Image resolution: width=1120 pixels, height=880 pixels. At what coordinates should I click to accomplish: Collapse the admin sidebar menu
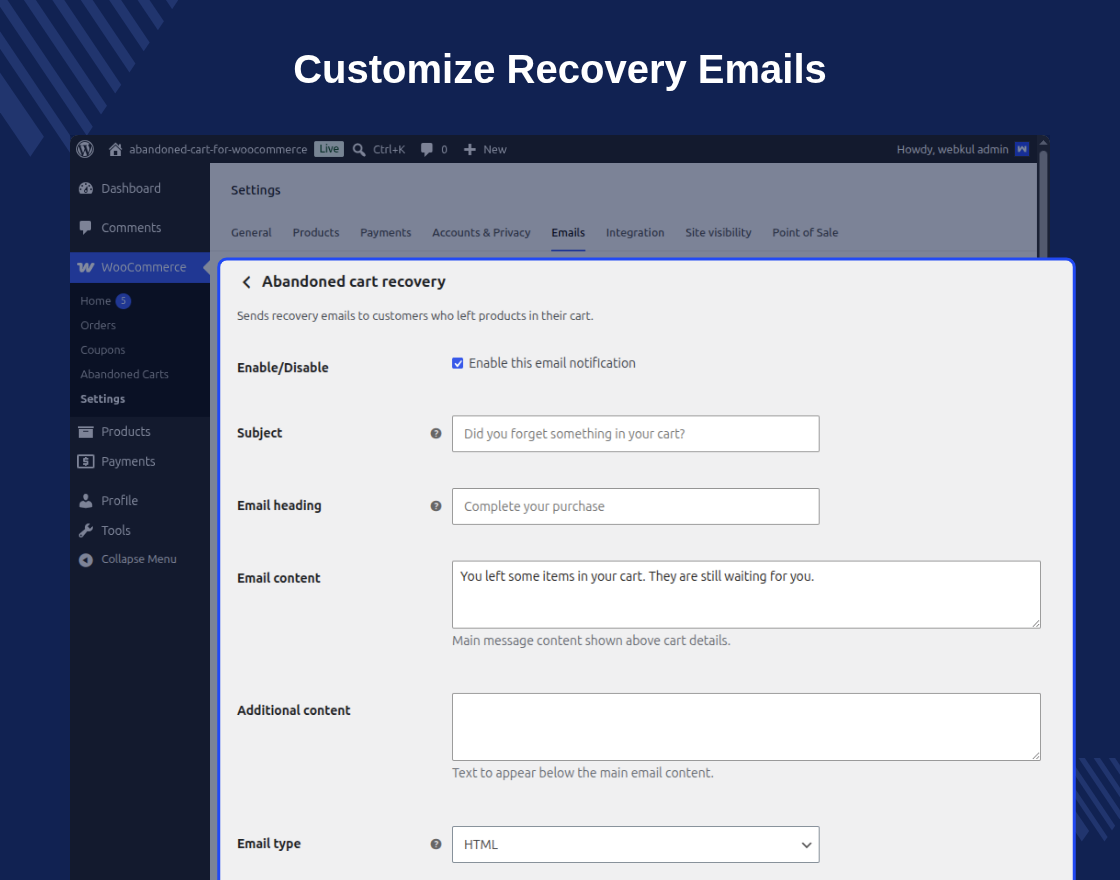(x=140, y=559)
